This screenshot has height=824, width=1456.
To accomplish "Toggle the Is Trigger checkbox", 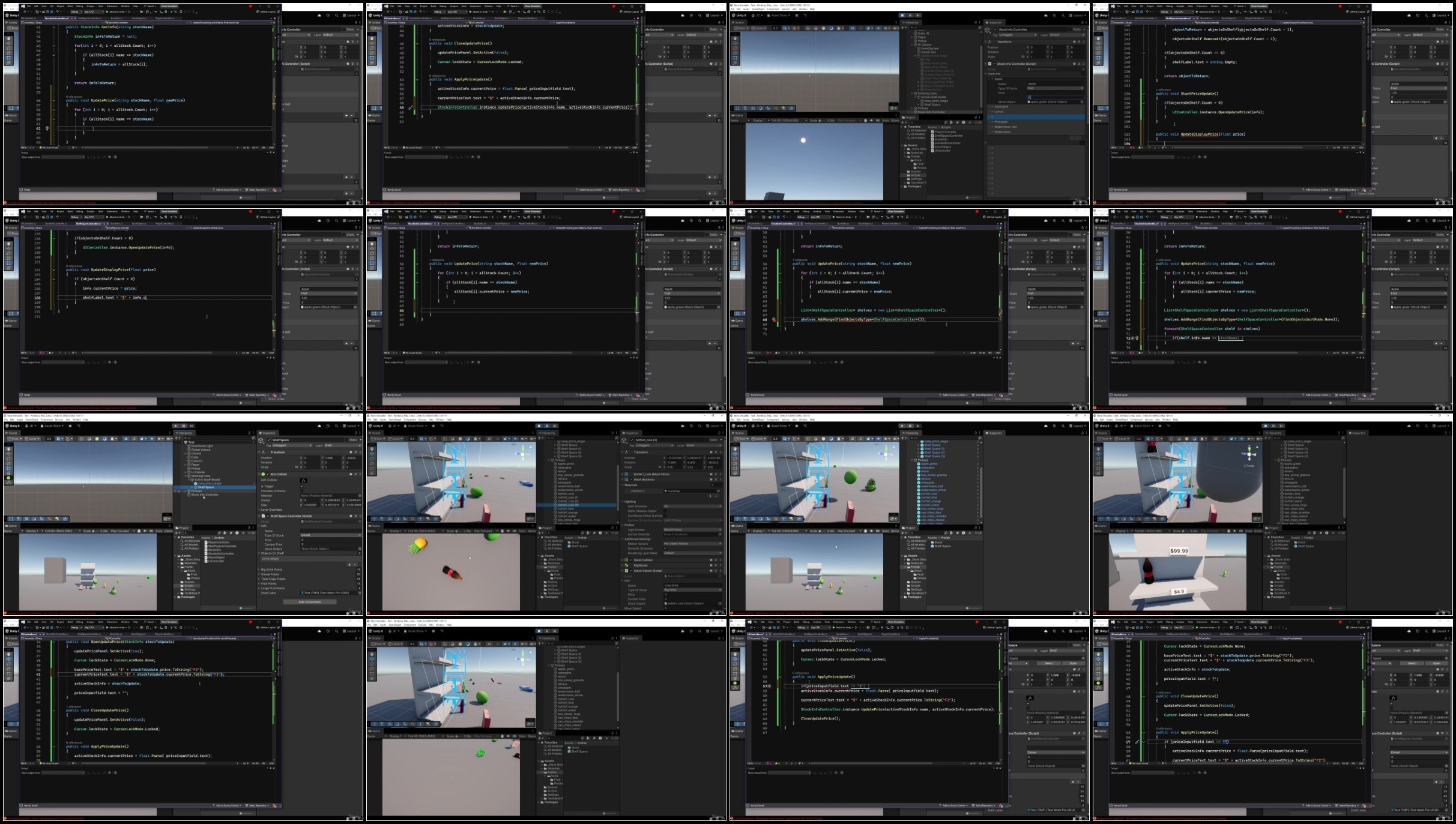I will point(301,486).
